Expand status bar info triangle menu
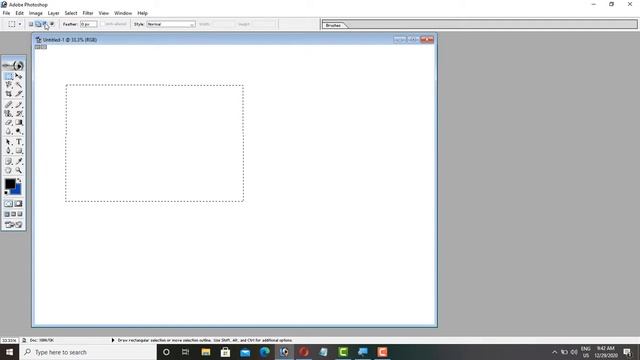 click(x=113, y=340)
